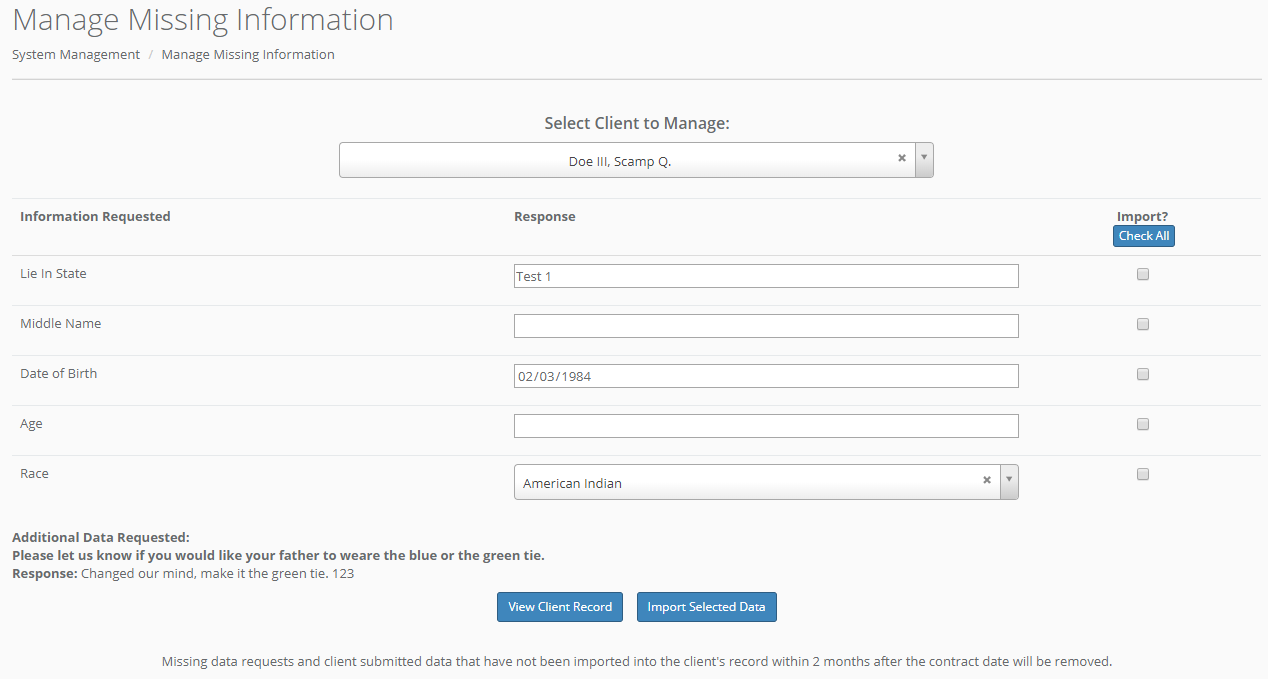This screenshot has width=1268, height=679.
Task: Click the Manage Missing Information breadcrumb
Action: (x=248, y=55)
